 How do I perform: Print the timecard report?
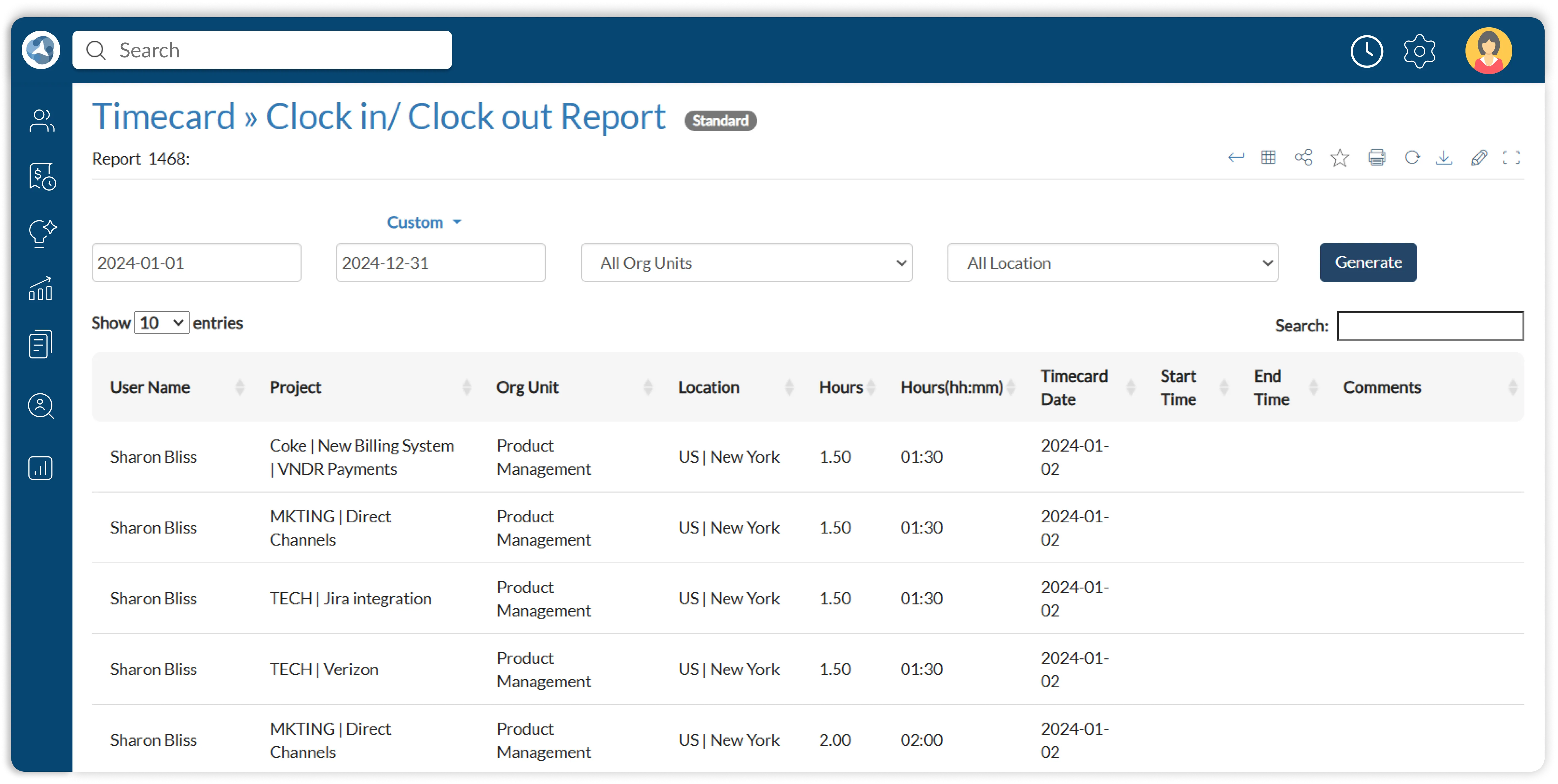click(1377, 157)
